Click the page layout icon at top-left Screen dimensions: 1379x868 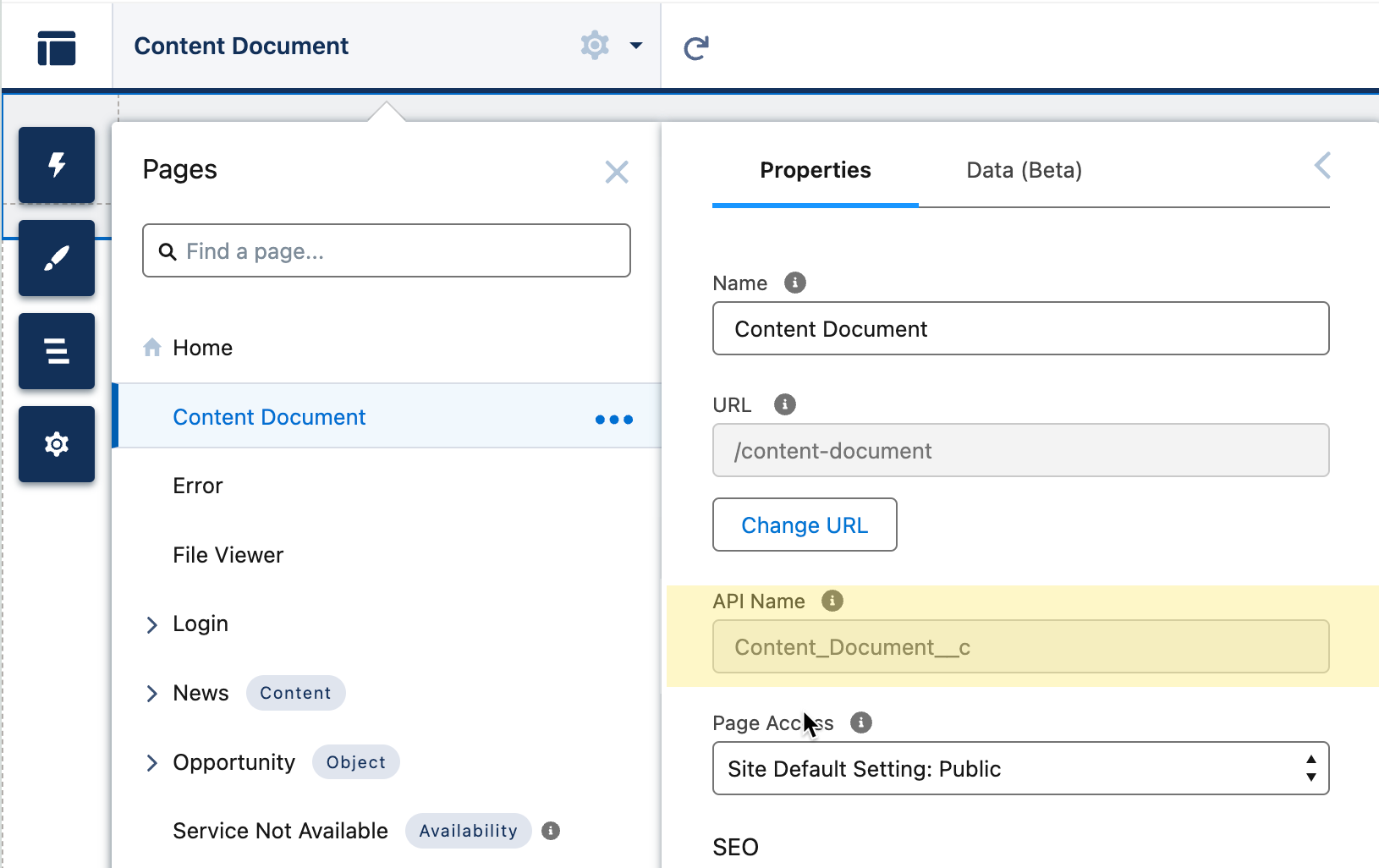coord(57,47)
